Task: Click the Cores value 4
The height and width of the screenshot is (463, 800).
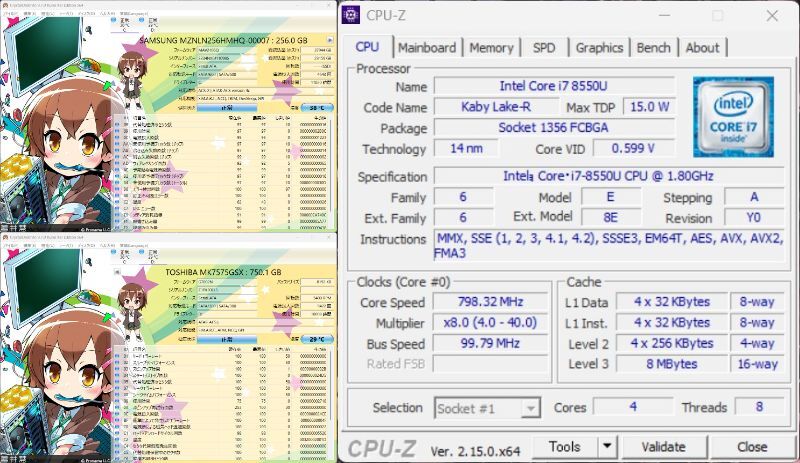Action: click(633, 407)
